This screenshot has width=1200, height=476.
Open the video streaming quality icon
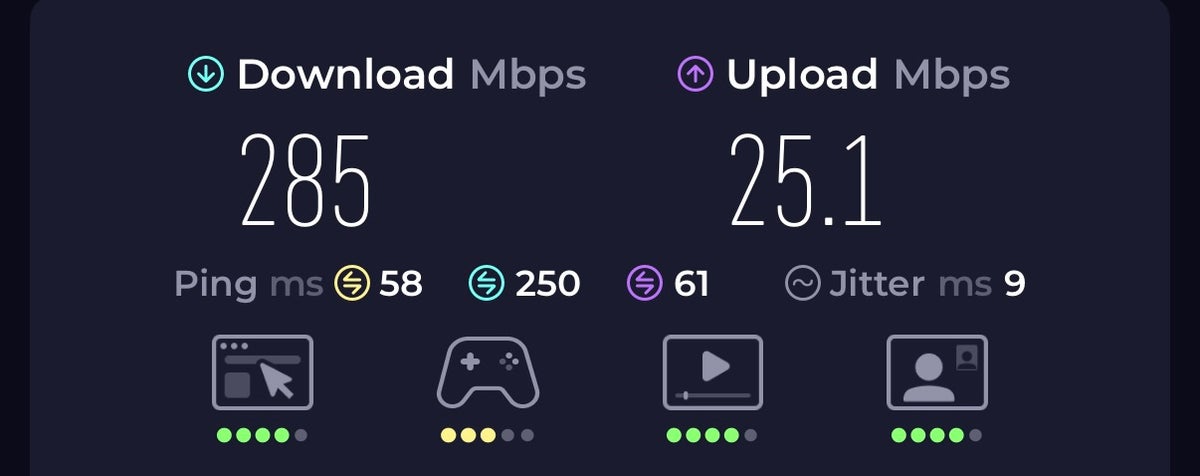point(713,372)
